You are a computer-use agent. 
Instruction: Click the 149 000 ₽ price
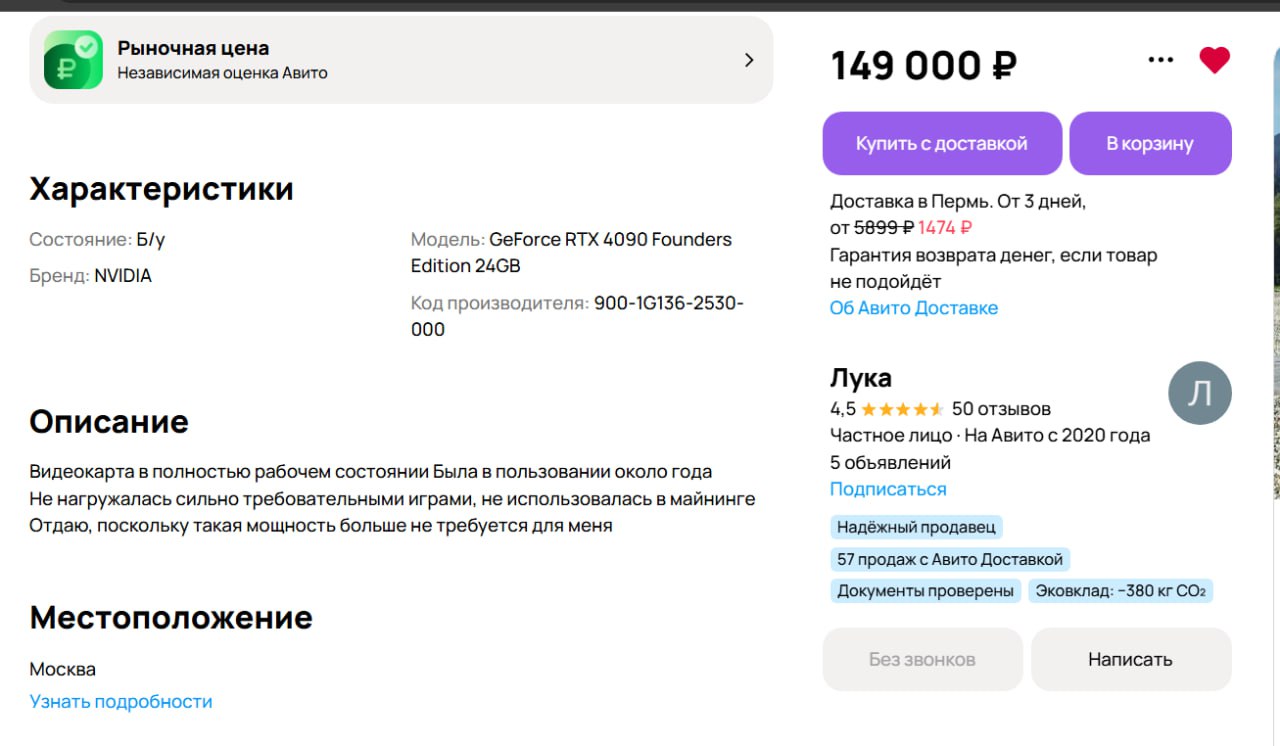point(924,66)
